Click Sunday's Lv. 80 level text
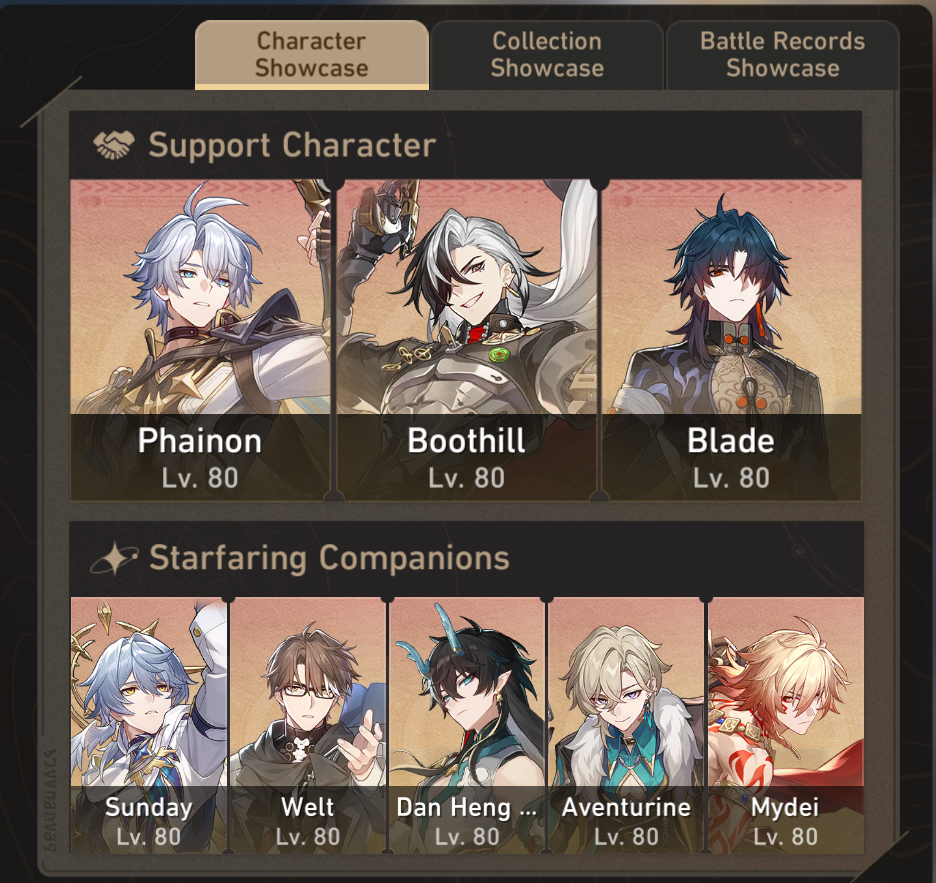Screen dimensions: 936x883 (x=149, y=837)
